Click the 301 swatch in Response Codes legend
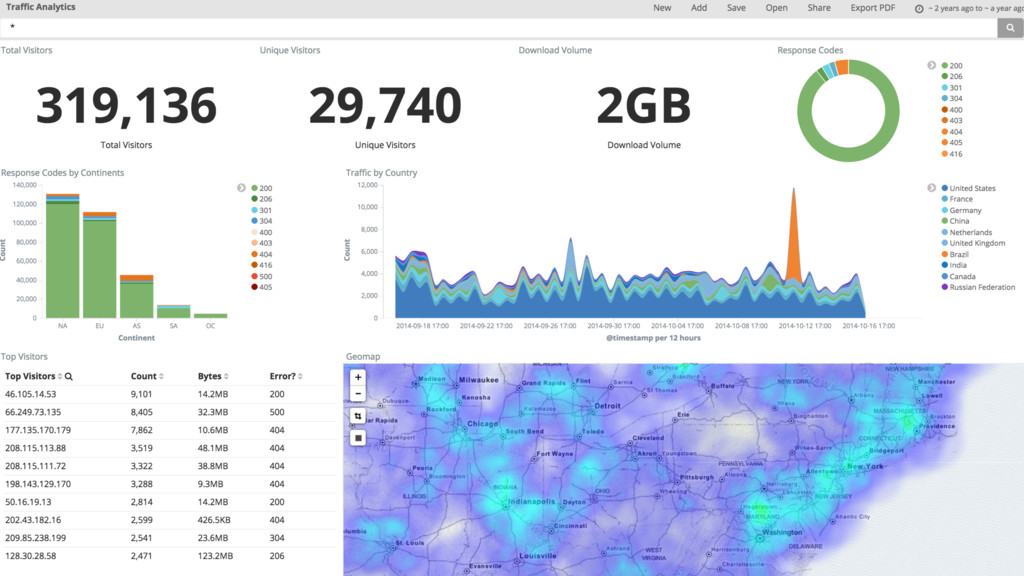The width and height of the screenshot is (1024, 576). click(944, 88)
